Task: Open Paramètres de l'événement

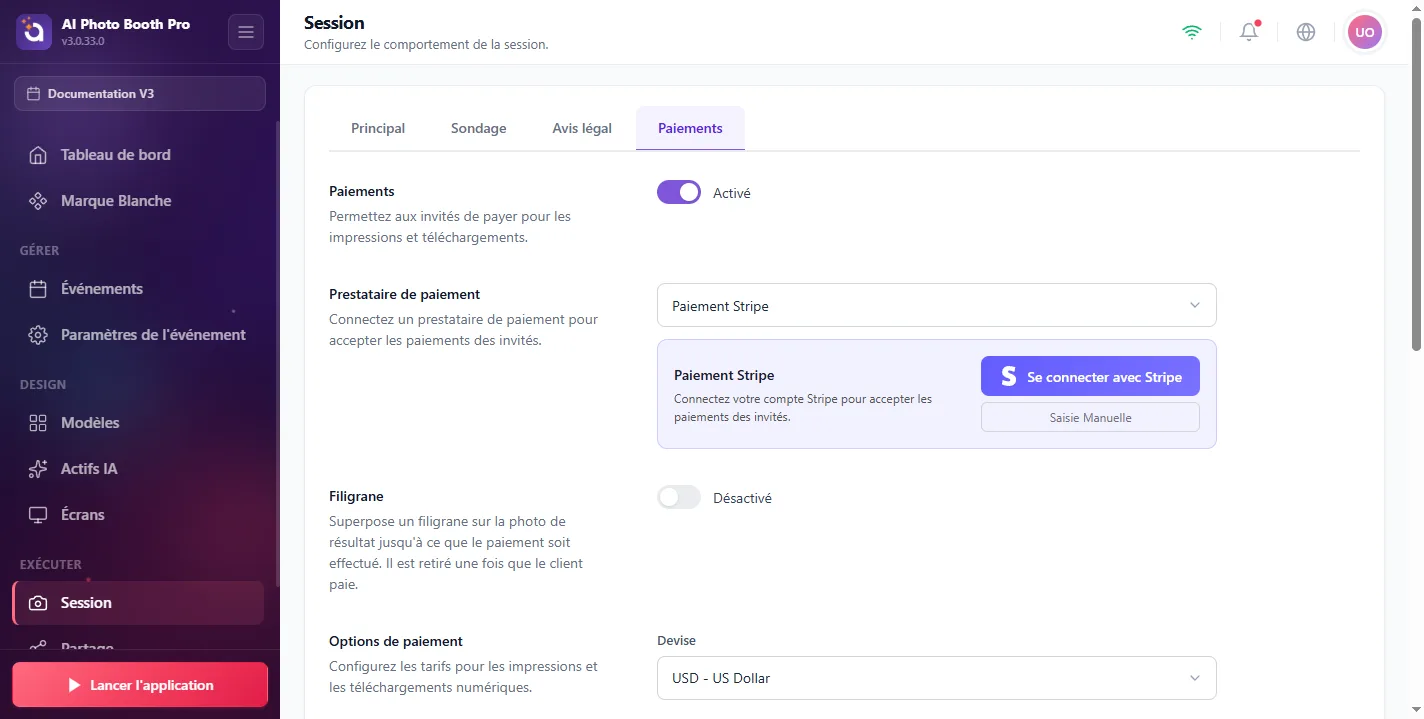Action: 138,335
